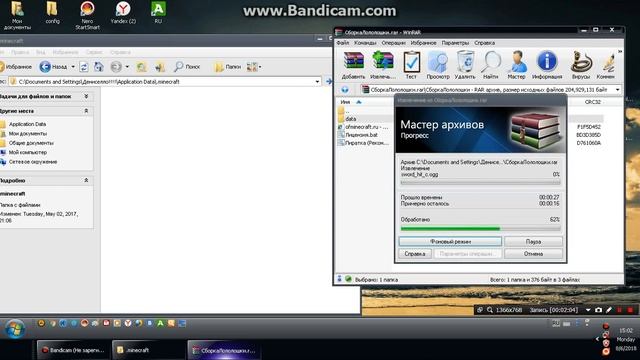
Task: Open 'Мои документы' link in Explorer sidebar
Action: pos(28,133)
